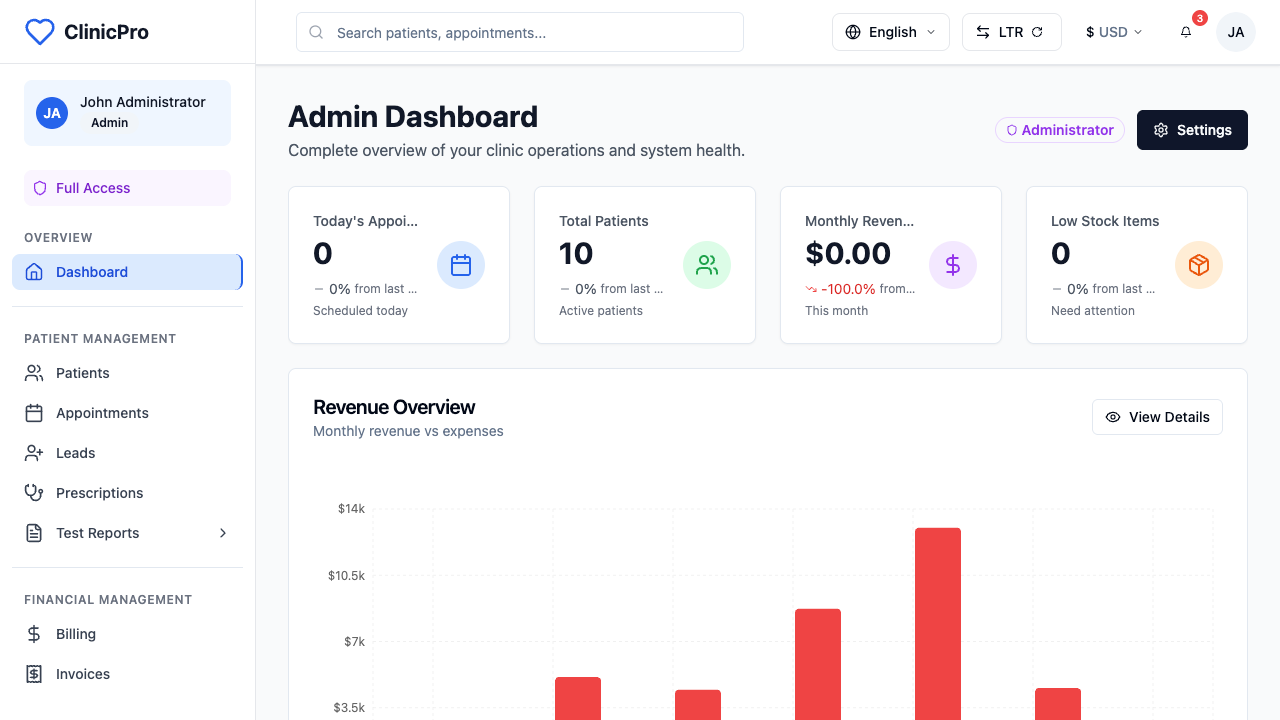This screenshot has width=1280, height=720.
Task: Click the Need attention caption
Action: (x=1093, y=311)
